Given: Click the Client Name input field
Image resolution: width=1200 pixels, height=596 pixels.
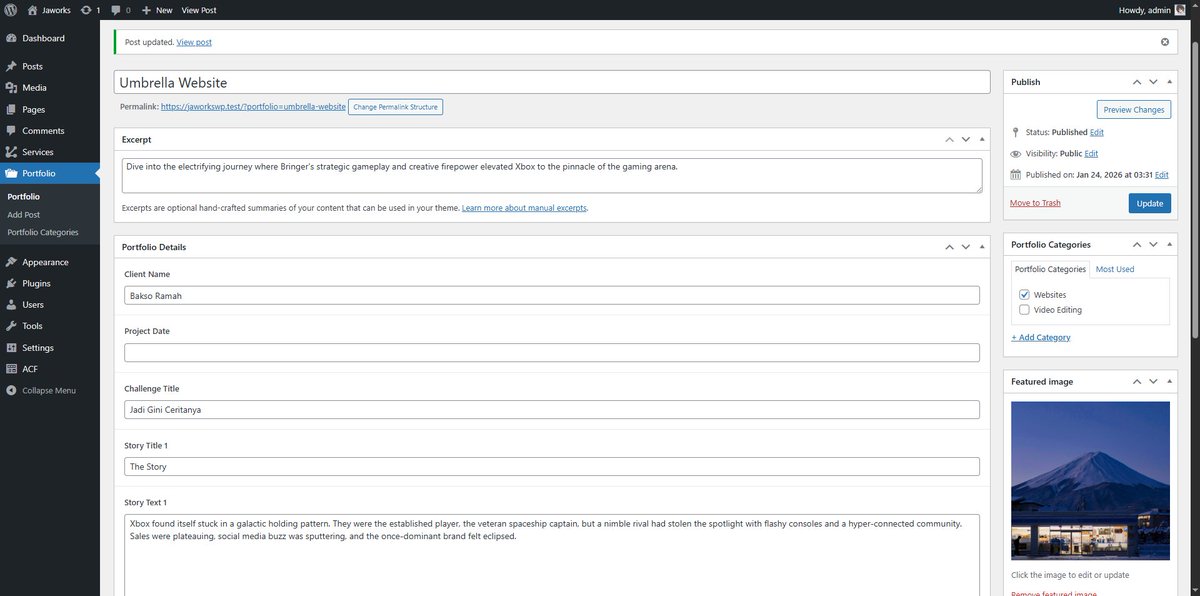Looking at the screenshot, I should tap(552, 295).
